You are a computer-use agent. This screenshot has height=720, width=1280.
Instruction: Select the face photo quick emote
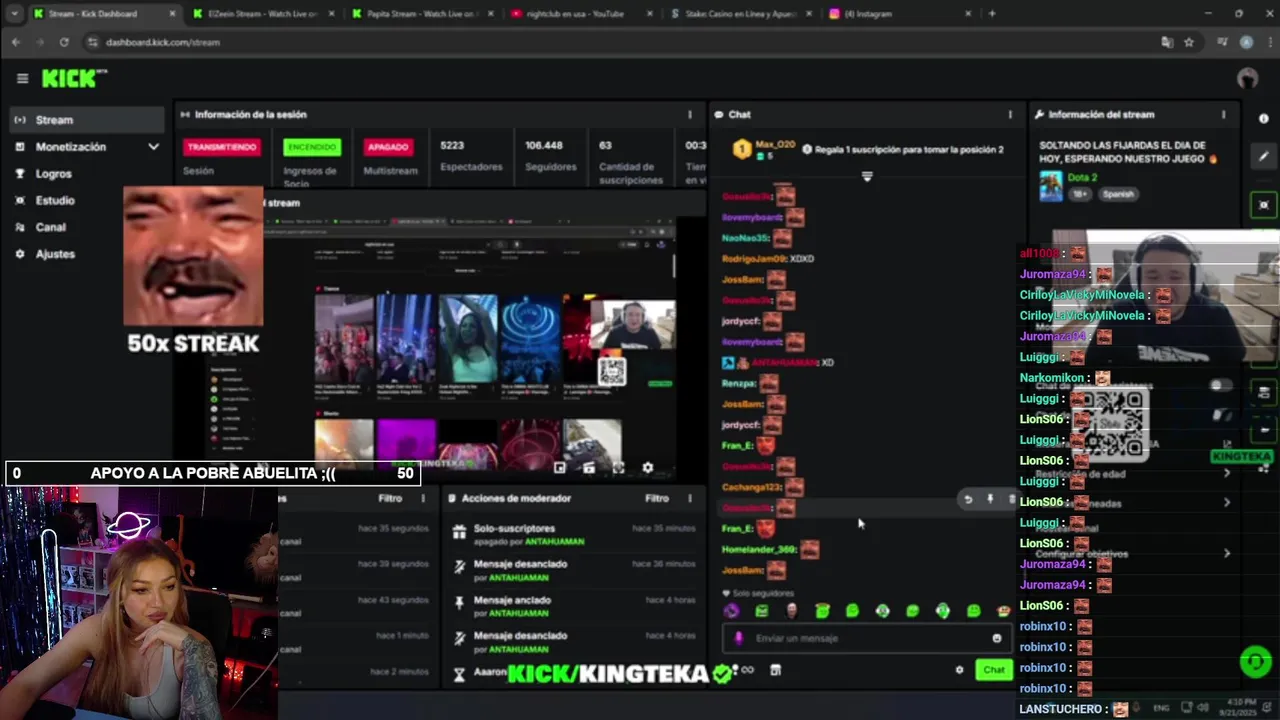[x=792, y=611]
